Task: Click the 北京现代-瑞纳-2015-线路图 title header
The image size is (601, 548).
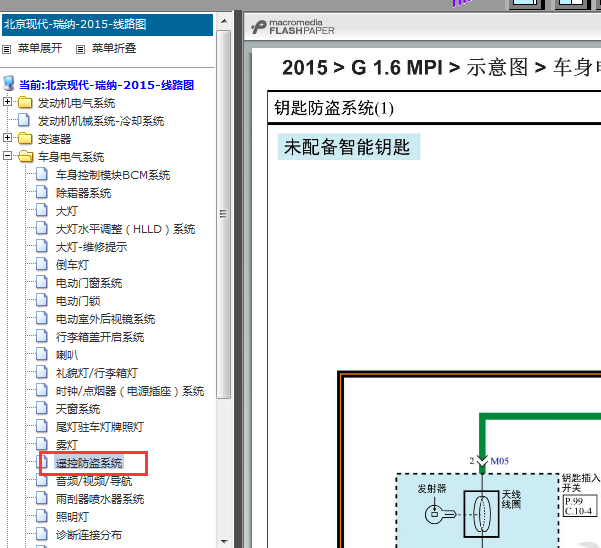Action: [107, 25]
